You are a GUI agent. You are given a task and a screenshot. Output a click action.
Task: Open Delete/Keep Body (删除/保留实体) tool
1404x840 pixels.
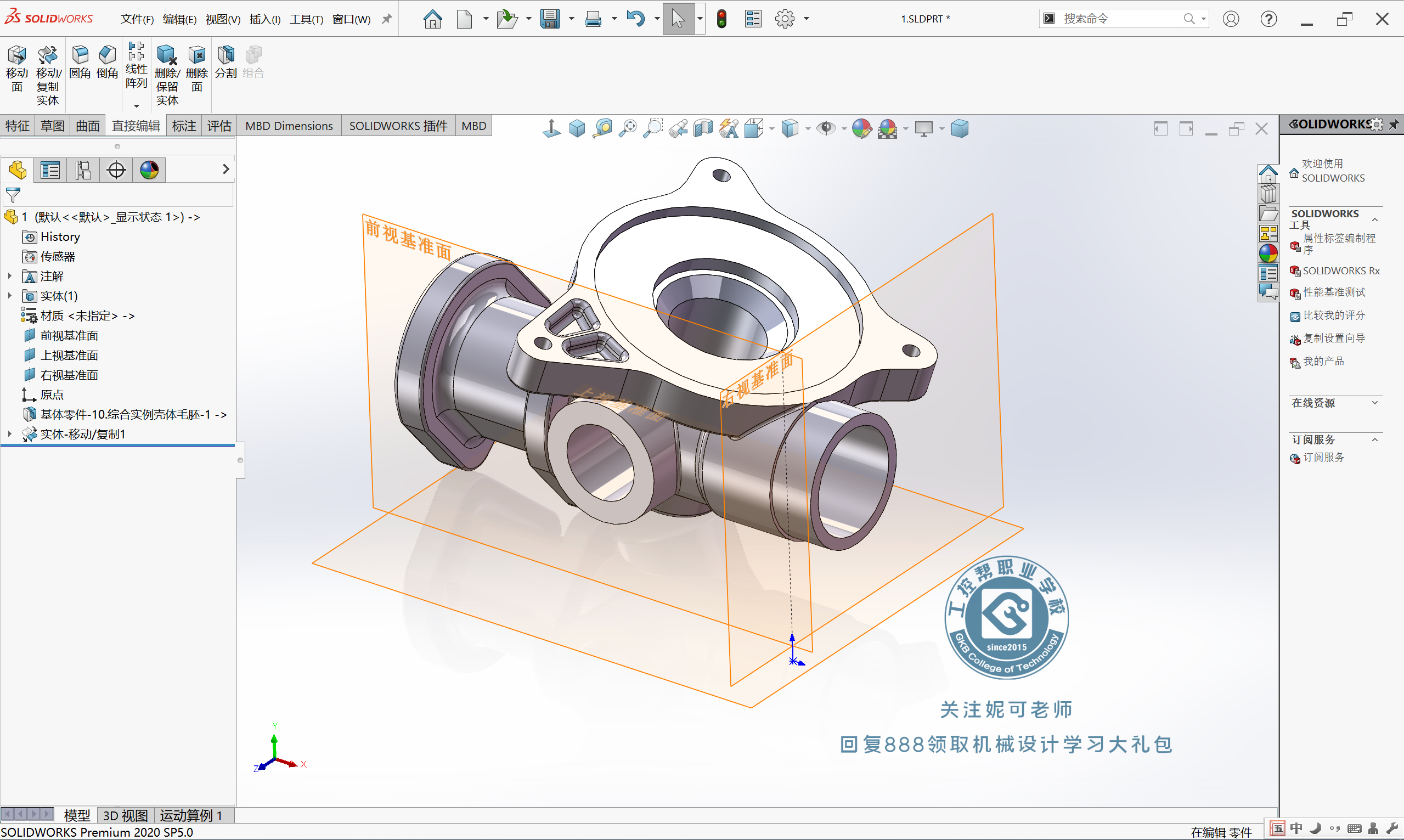tap(167, 75)
